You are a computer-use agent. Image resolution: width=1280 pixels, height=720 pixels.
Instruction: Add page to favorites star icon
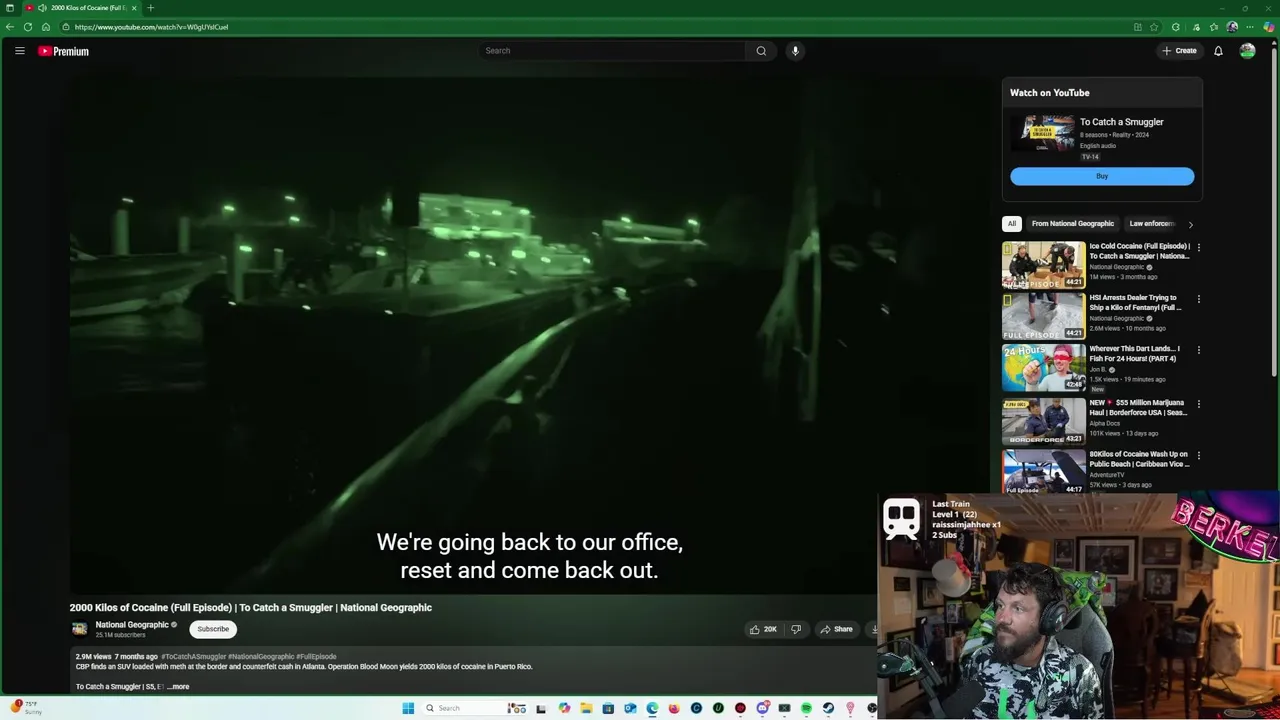(x=1154, y=27)
